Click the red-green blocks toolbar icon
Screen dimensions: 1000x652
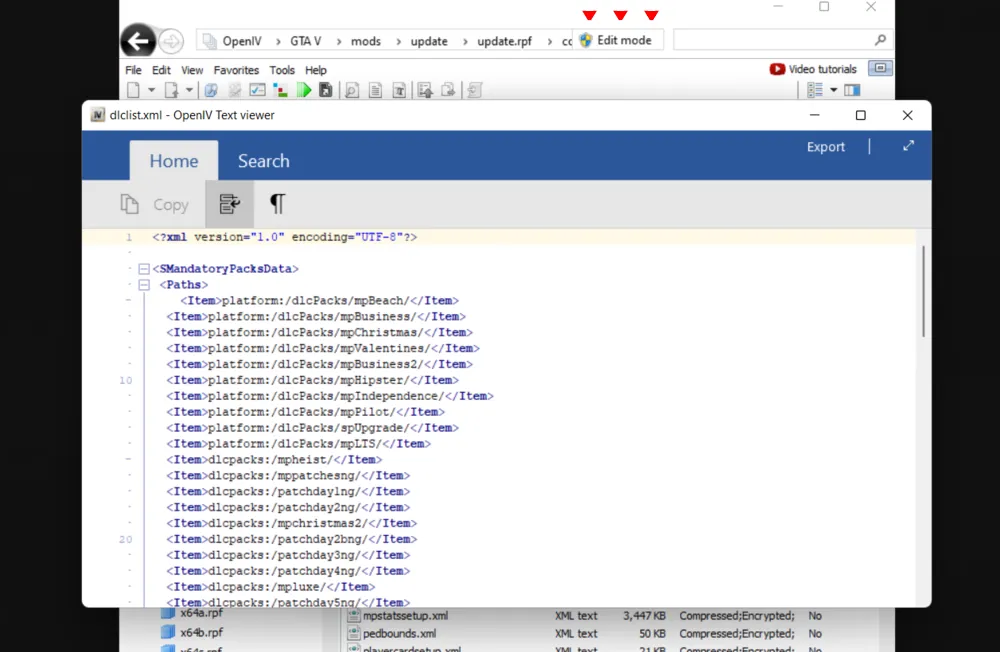pos(281,90)
